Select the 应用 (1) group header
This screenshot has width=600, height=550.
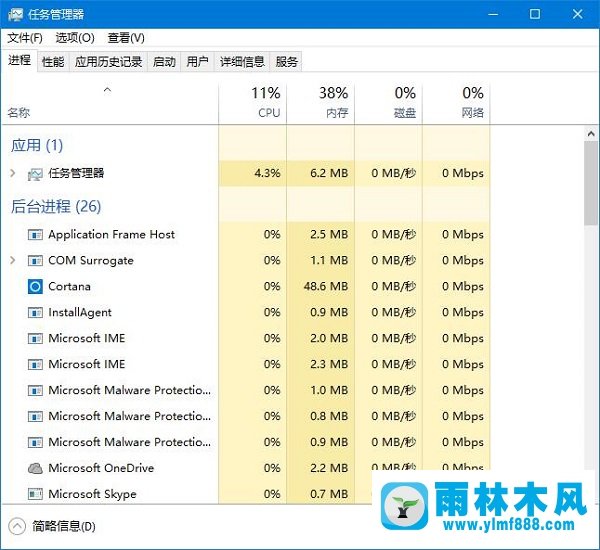tap(37, 145)
